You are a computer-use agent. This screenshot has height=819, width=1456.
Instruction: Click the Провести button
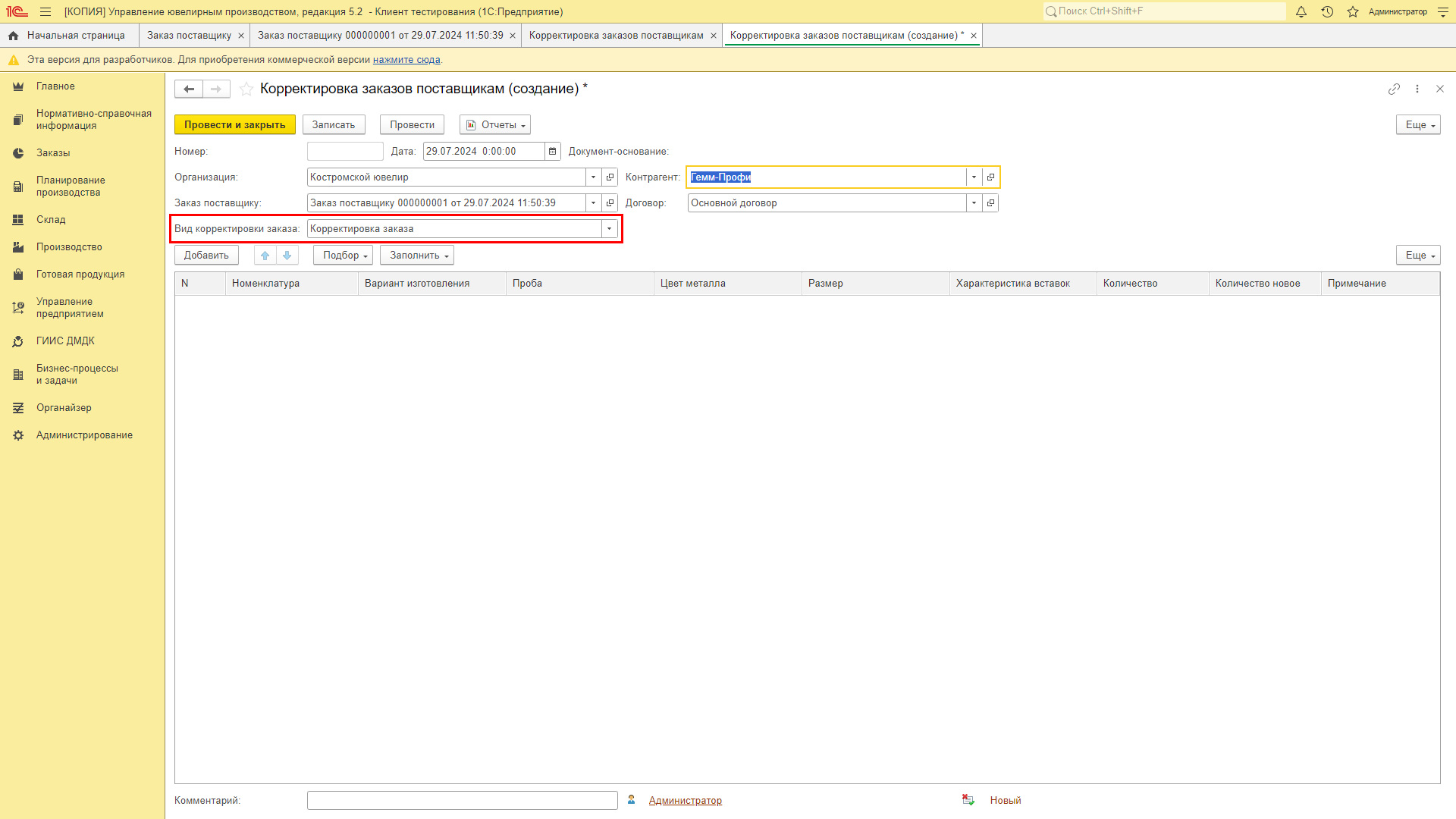(412, 124)
